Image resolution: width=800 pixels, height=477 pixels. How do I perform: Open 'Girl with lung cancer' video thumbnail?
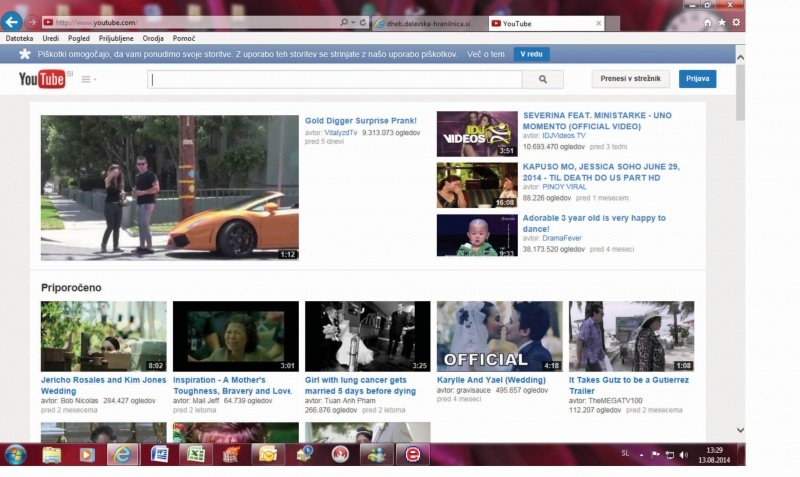pyautogui.click(x=367, y=336)
